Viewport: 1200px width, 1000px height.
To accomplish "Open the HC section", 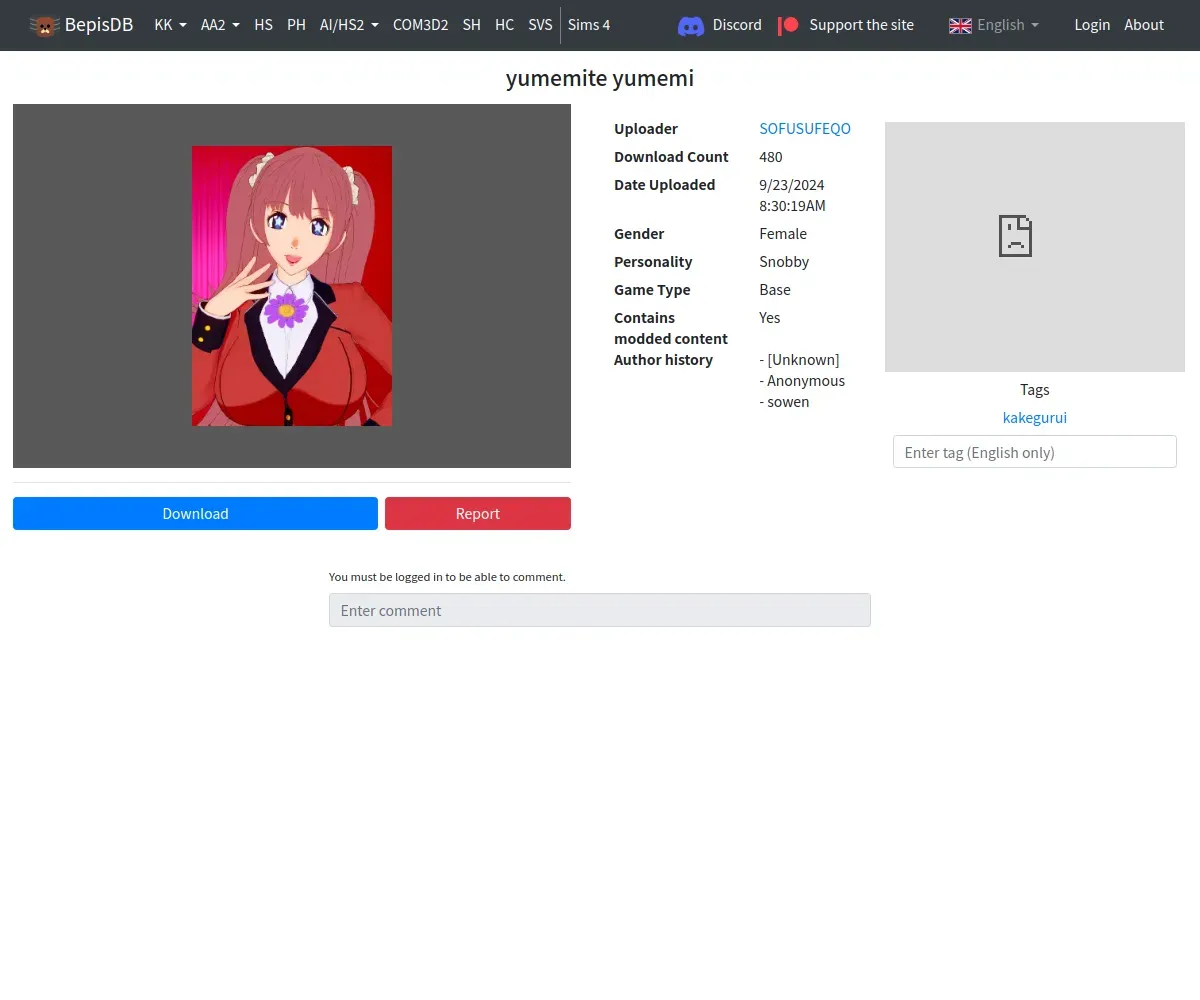I will (504, 25).
